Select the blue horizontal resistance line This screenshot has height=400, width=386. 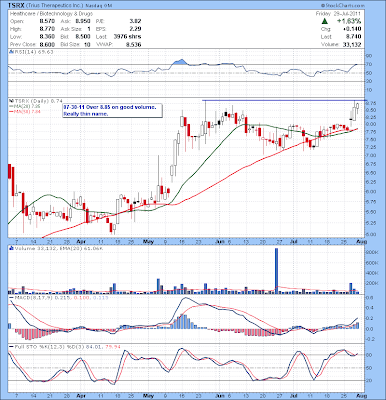(x=284, y=100)
